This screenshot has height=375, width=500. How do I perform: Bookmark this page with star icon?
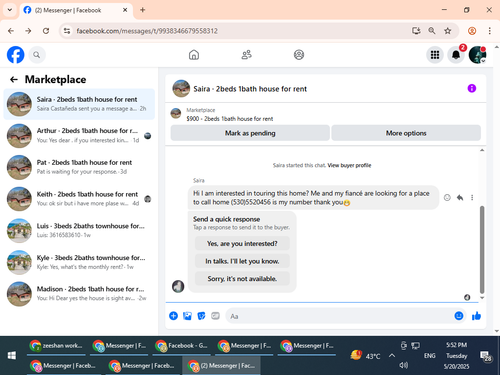coord(447,31)
